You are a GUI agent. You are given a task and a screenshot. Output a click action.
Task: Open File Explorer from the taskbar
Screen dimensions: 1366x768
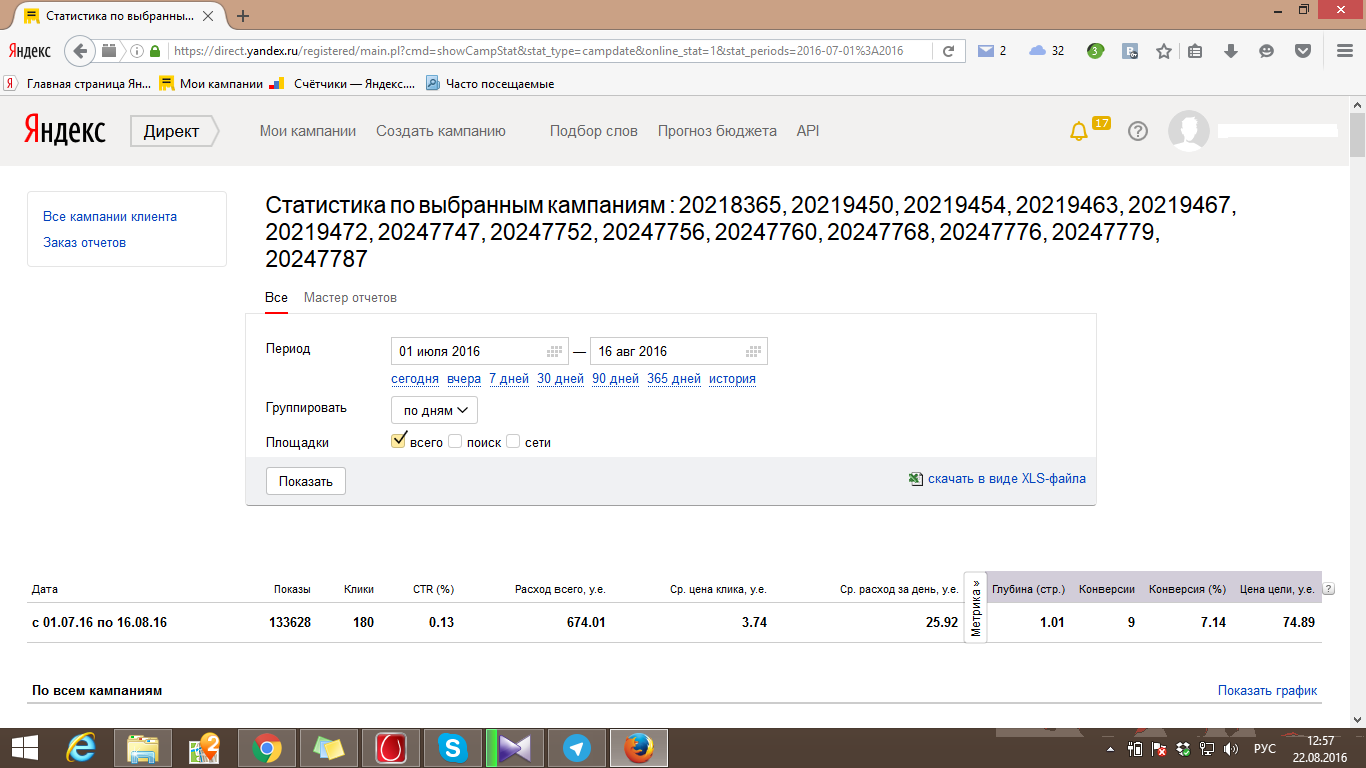(143, 748)
